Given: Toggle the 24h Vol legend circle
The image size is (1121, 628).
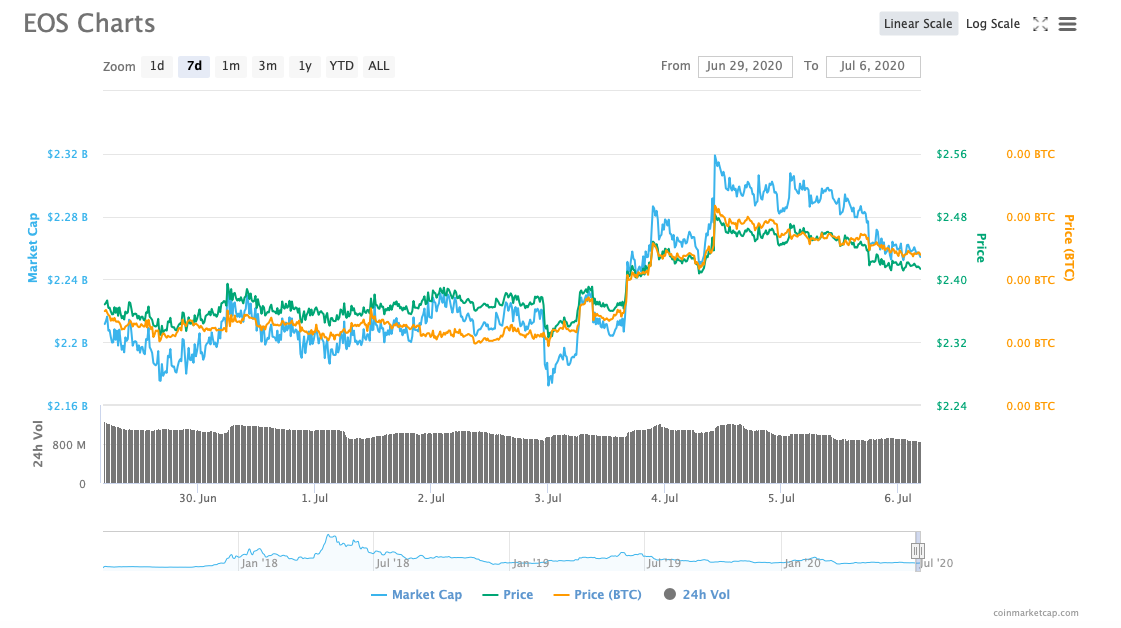Looking at the screenshot, I should pos(669,595).
